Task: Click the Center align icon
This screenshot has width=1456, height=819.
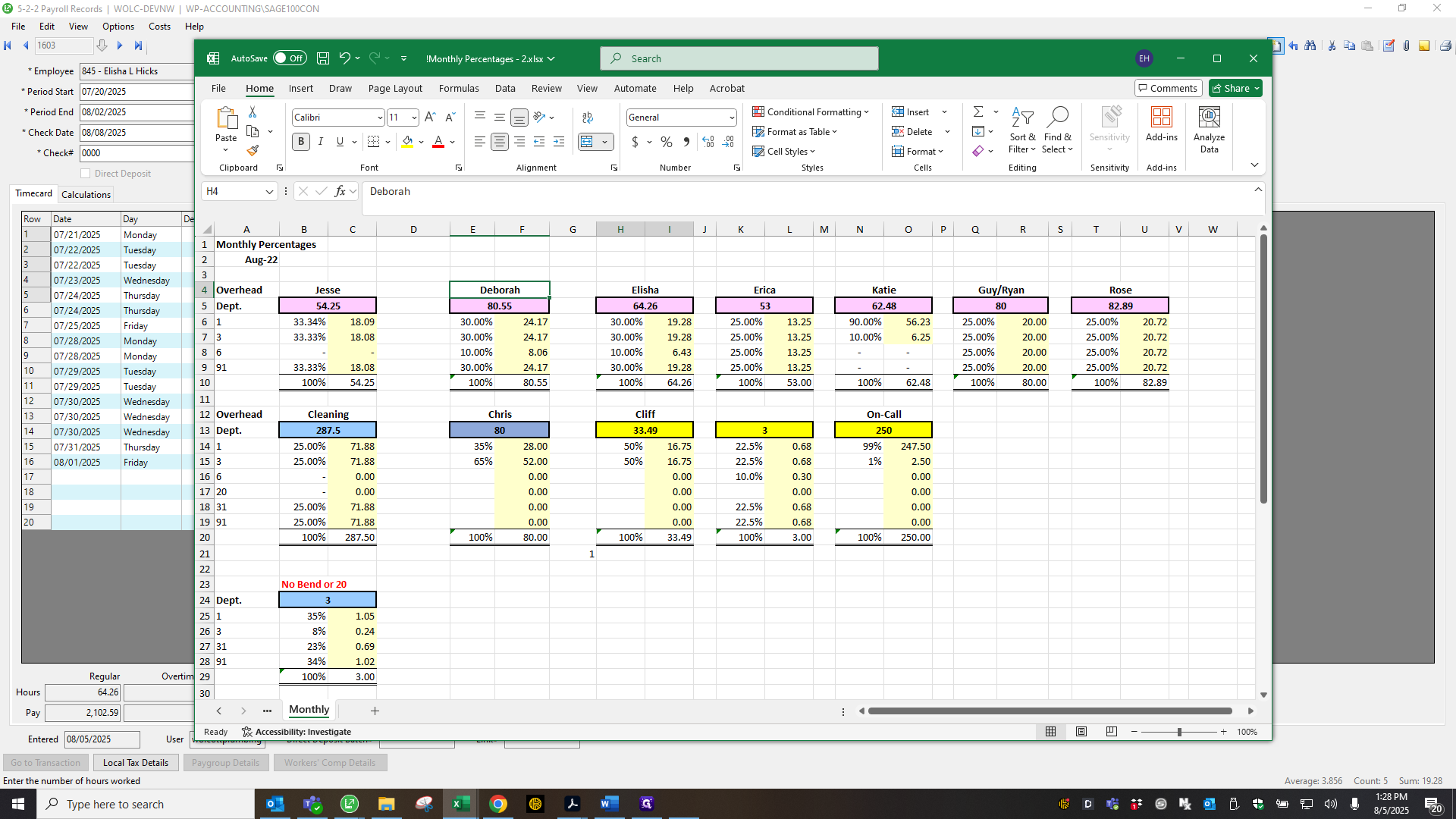Action: 500,142
